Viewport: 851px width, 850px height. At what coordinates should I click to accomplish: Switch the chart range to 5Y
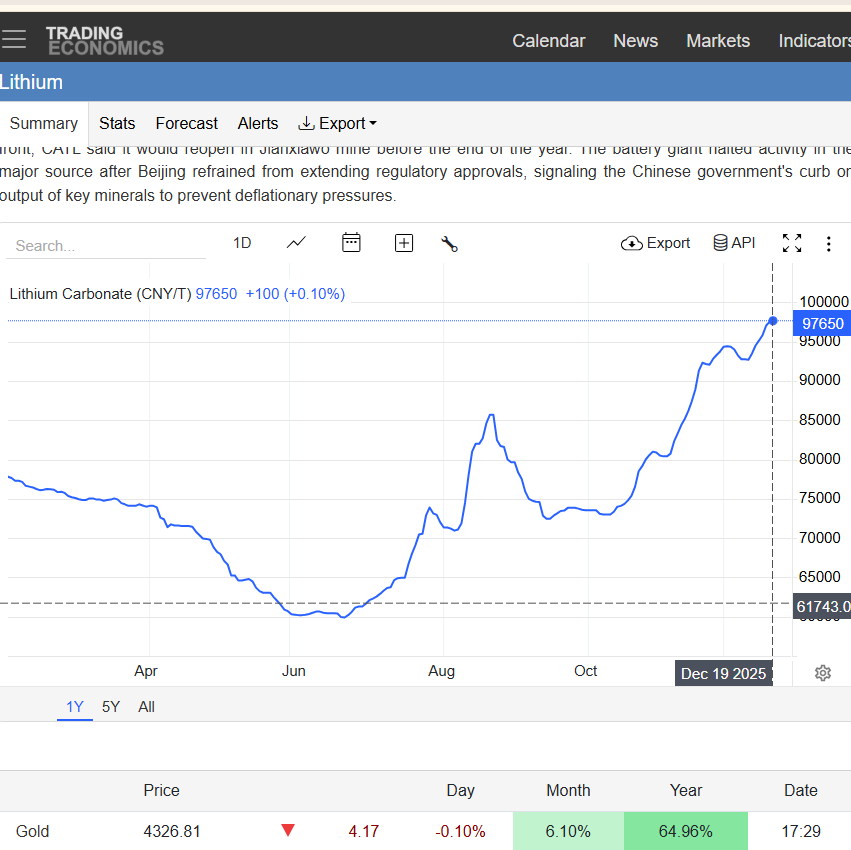point(110,707)
